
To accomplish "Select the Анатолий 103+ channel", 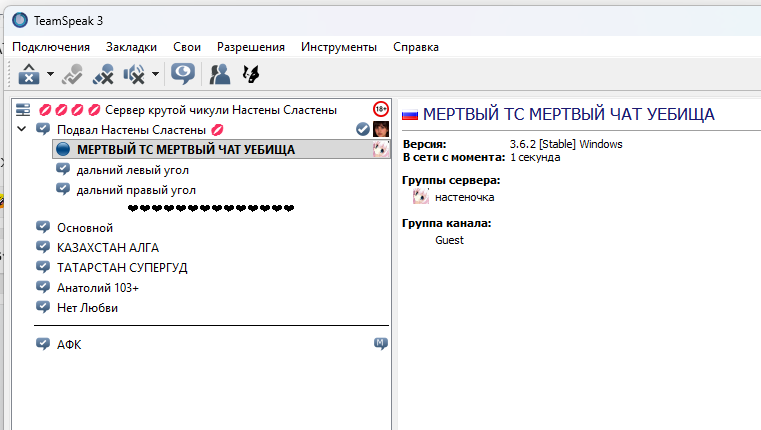I will coord(98,288).
